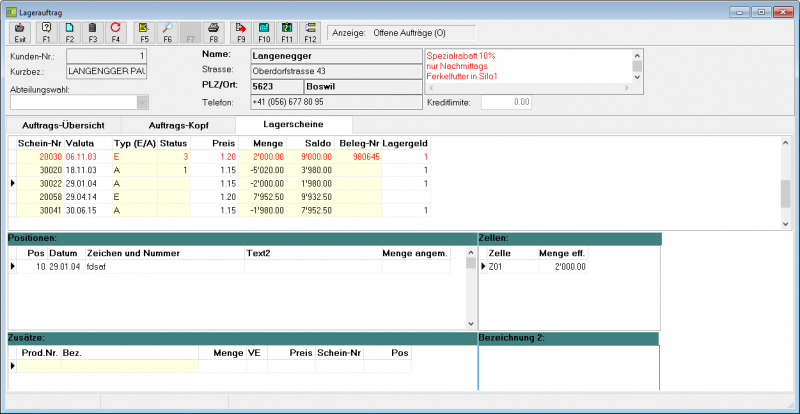Click the Kreditlimite input field

click(x=507, y=102)
